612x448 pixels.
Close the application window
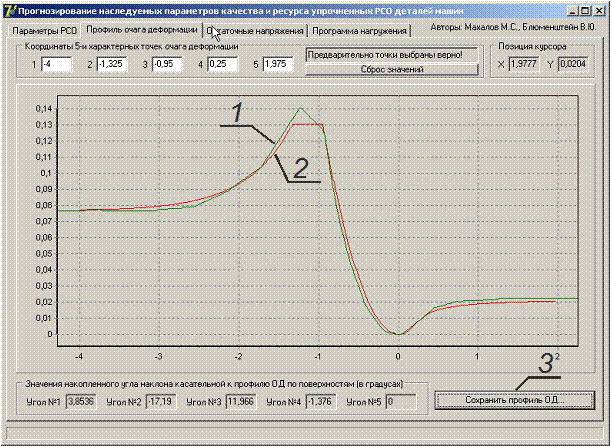point(599,11)
